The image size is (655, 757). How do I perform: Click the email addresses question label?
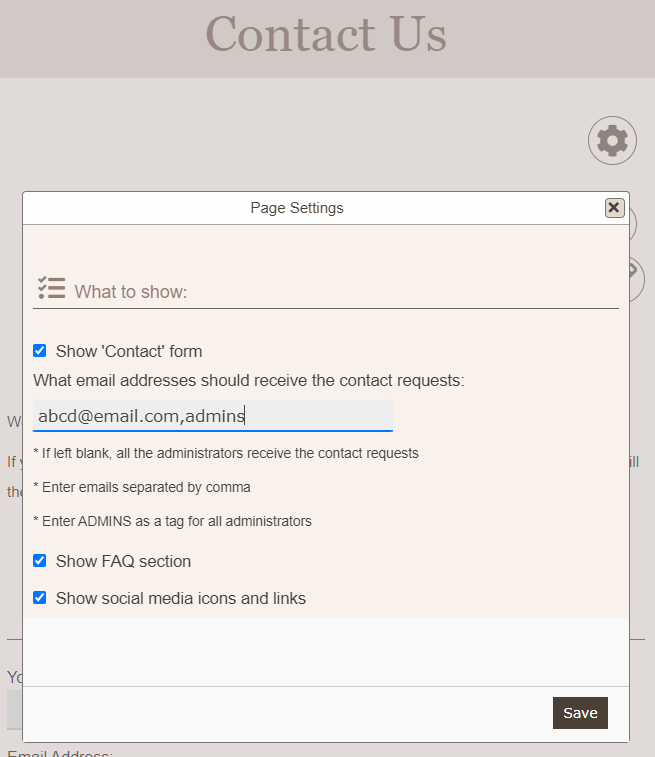pos(248,381)
